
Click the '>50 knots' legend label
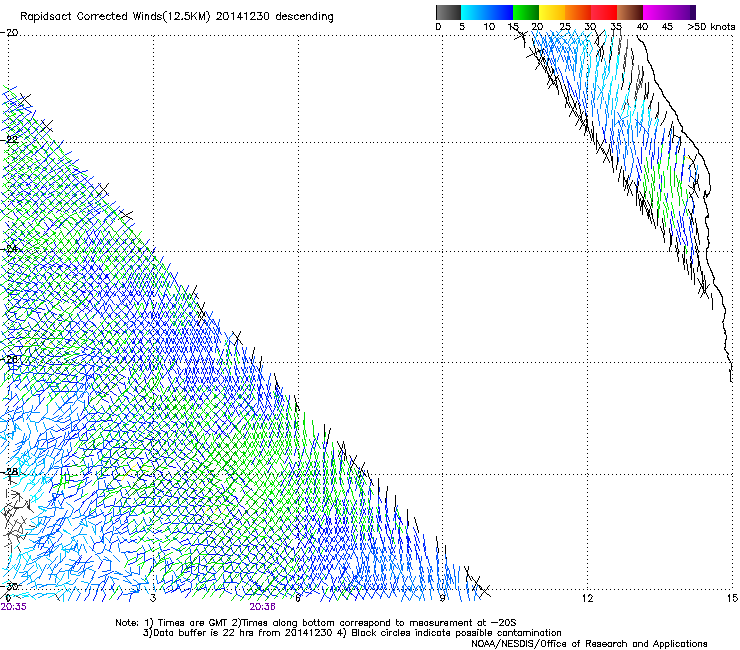click(x=711, y=27)
